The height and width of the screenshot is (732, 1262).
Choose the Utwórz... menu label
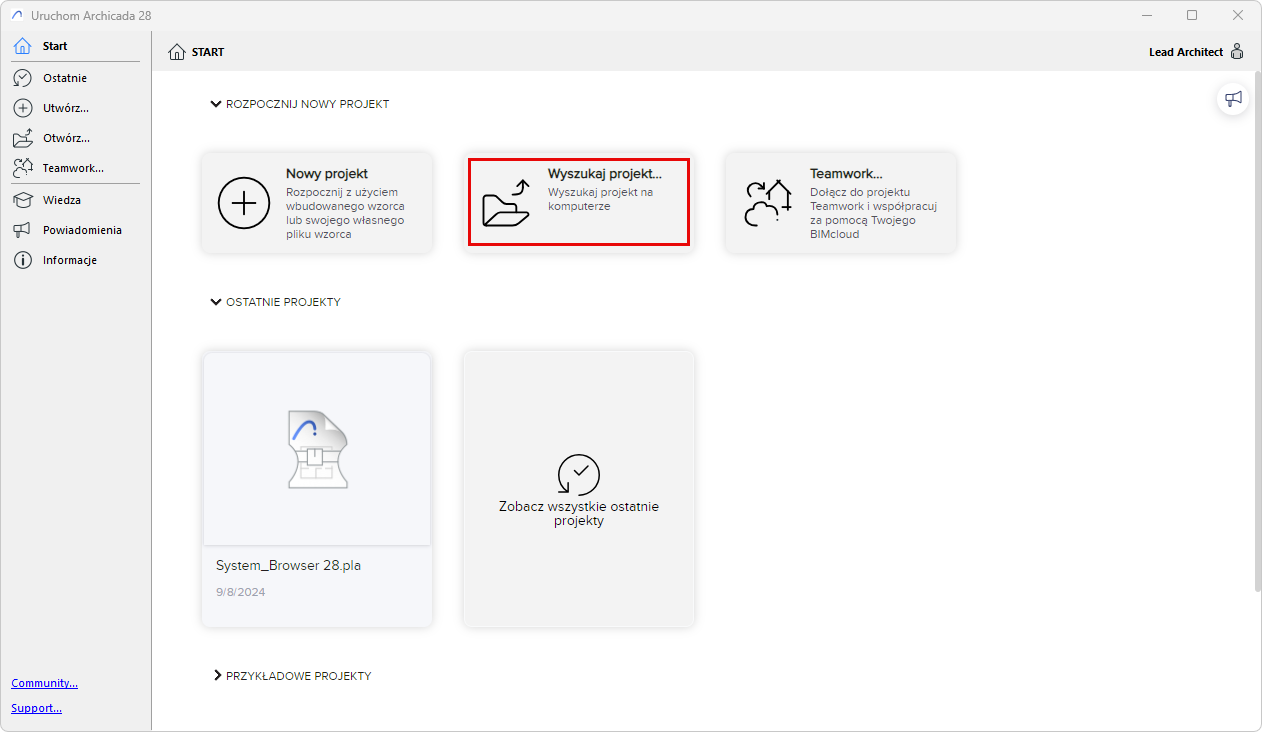click(x=66, y=108)
